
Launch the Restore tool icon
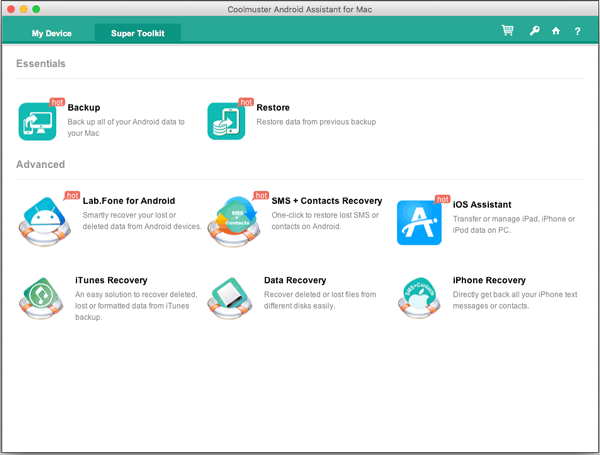(x=226, y=121)
